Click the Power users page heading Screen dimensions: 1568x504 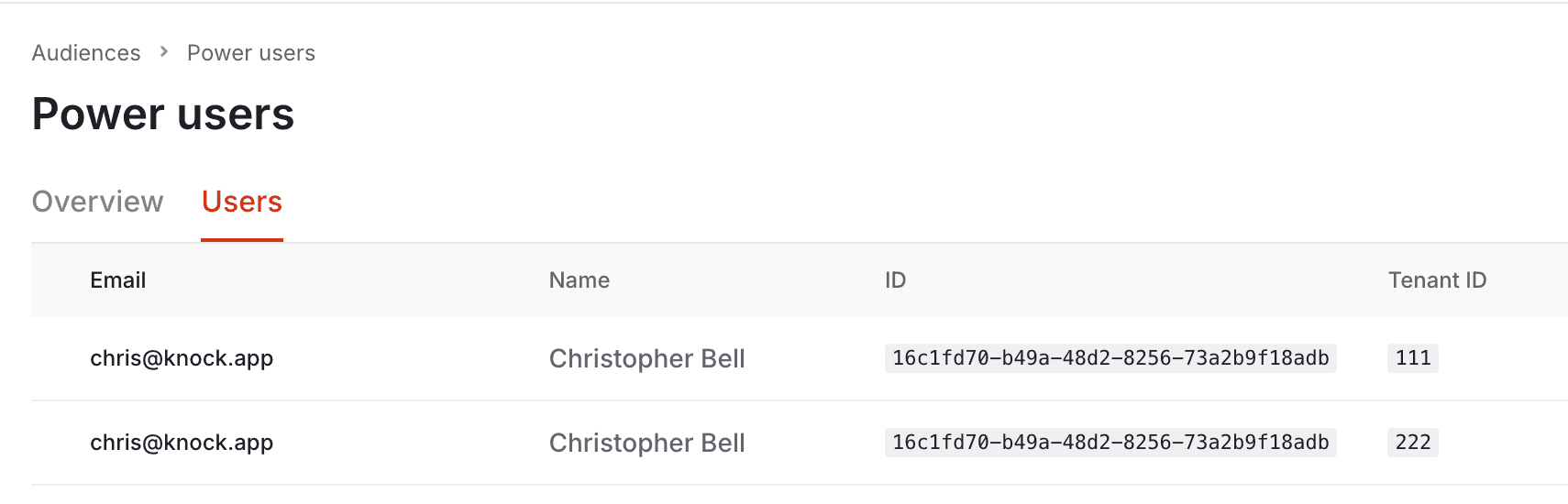point(163,115)
